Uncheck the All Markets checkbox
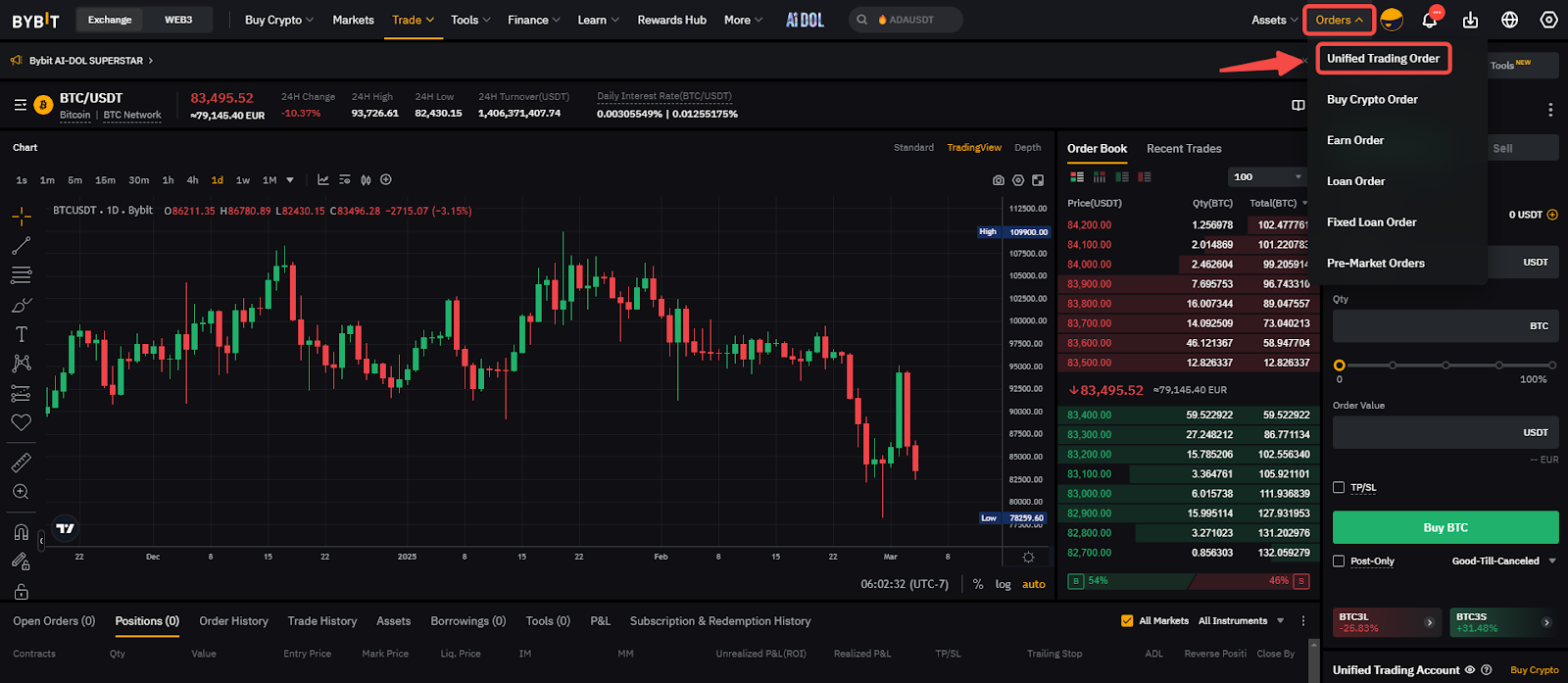 pyautogui.click(x=1127, y=620)
